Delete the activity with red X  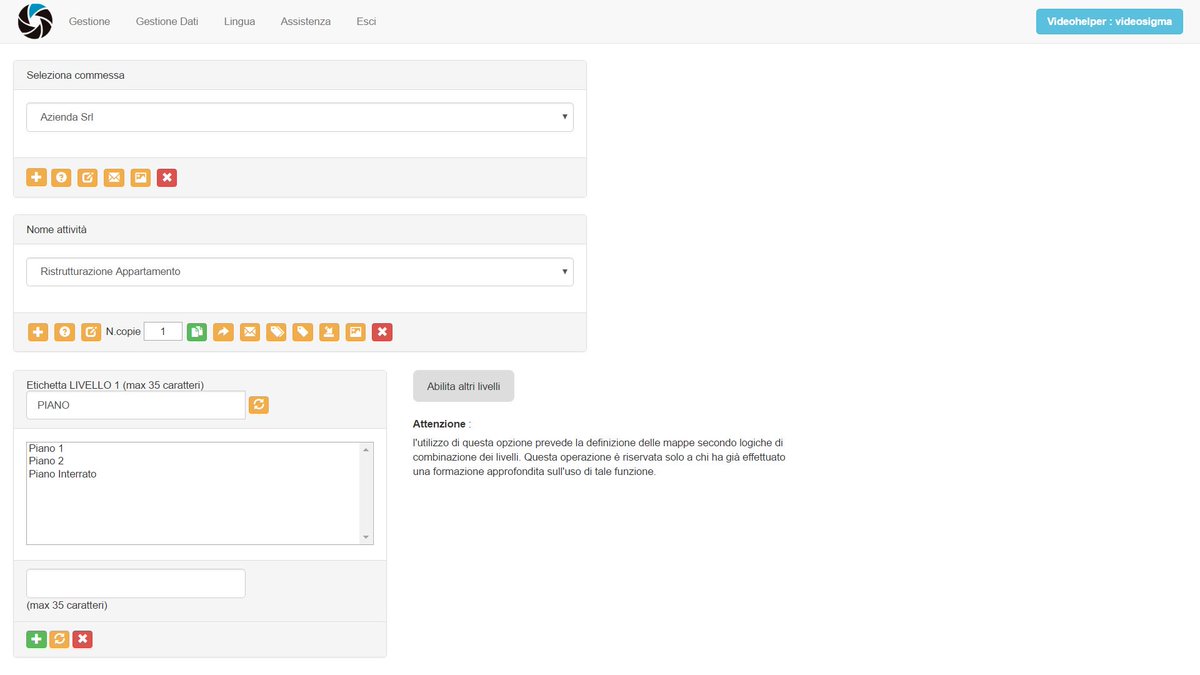click(x=382, y=331)
